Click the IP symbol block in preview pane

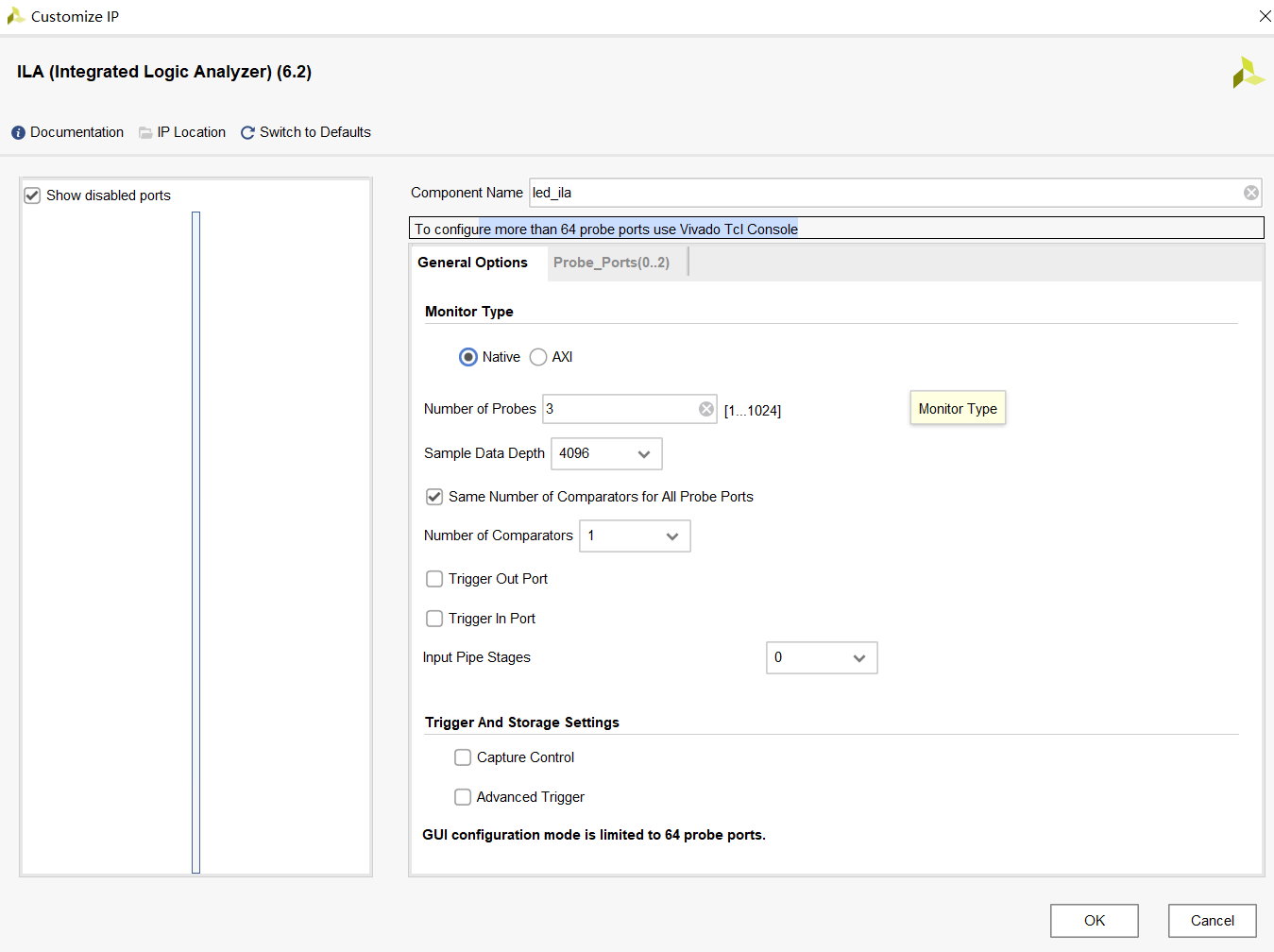click(x=195, y=542)
